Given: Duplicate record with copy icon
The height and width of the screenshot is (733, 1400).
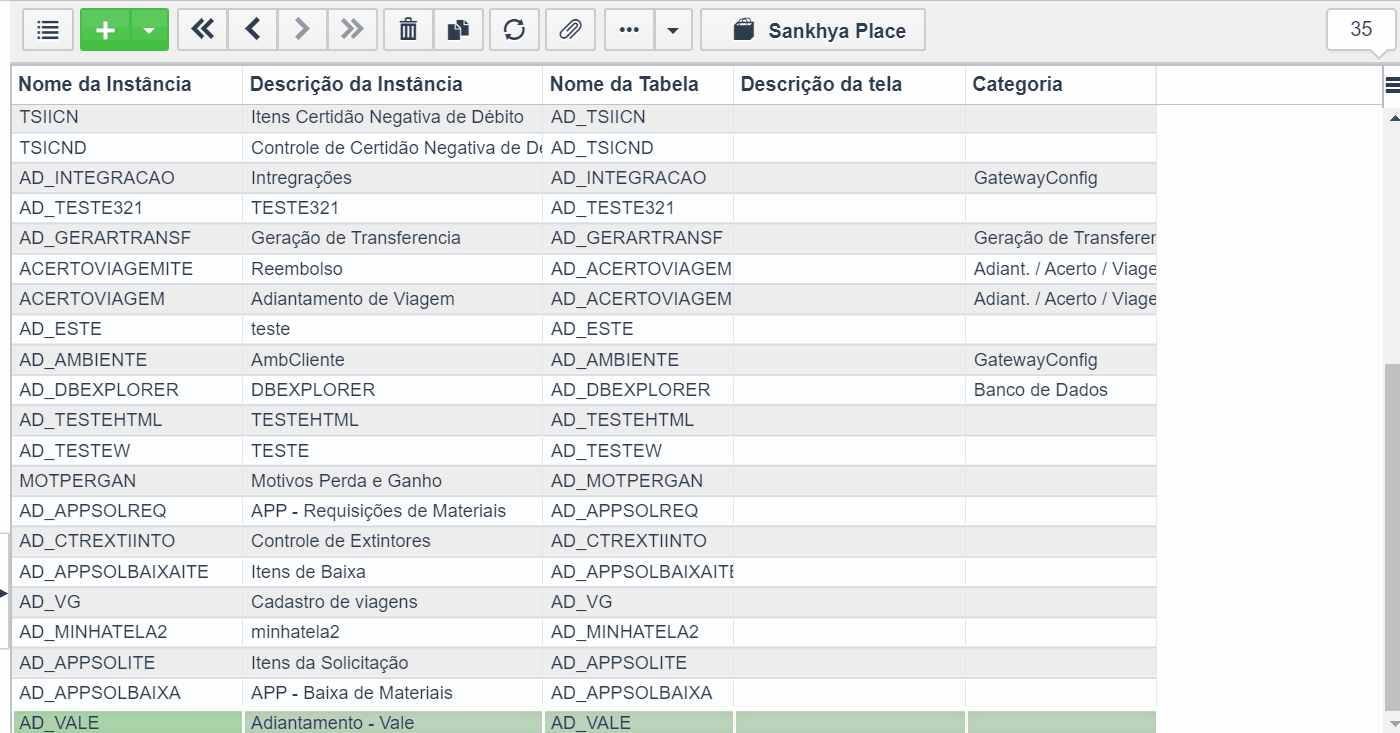Looking at the screenshot, I should [458, 30].
